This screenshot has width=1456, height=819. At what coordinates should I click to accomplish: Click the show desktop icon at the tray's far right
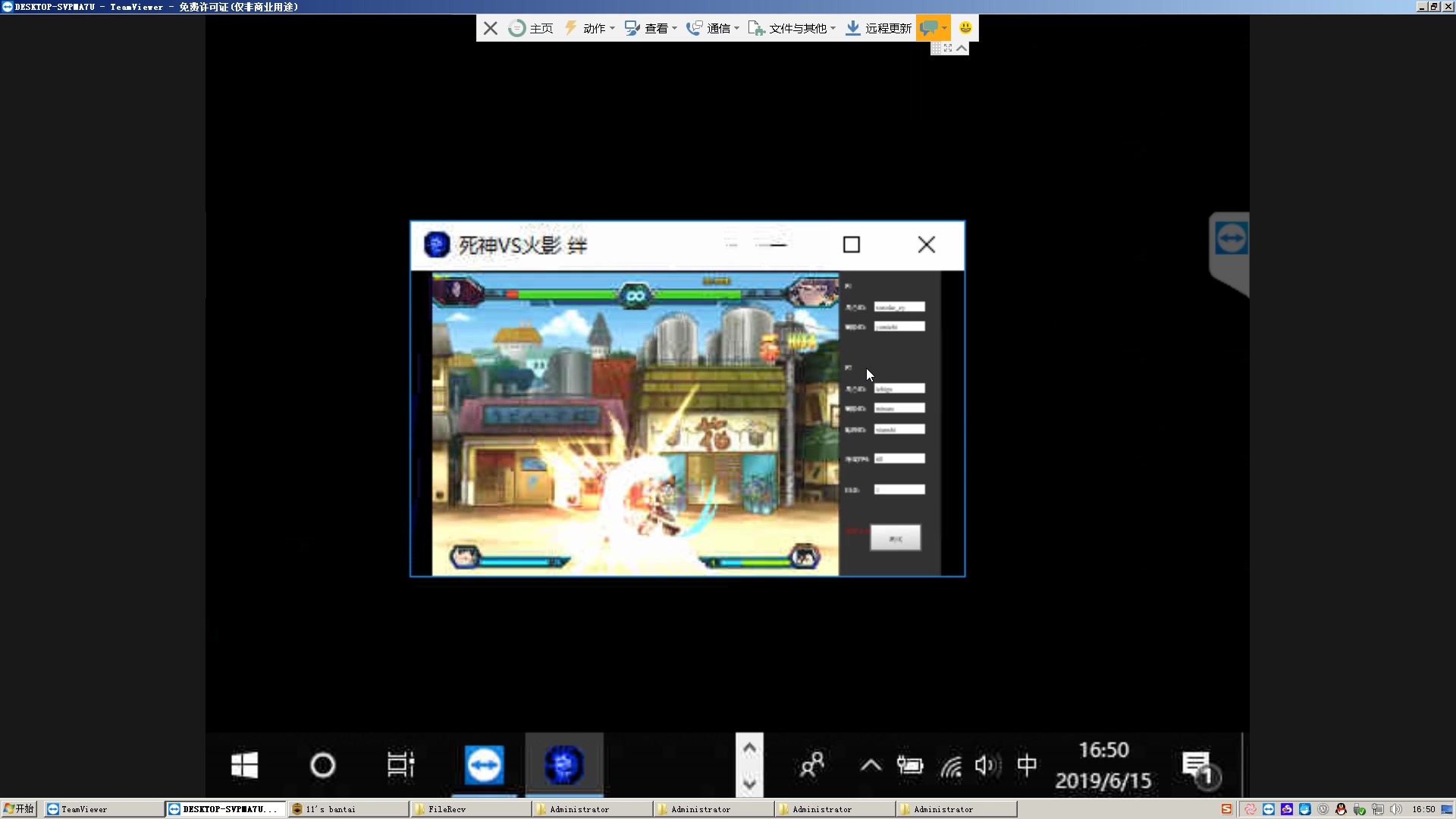pyautogui.click(x=1447, y=809)
